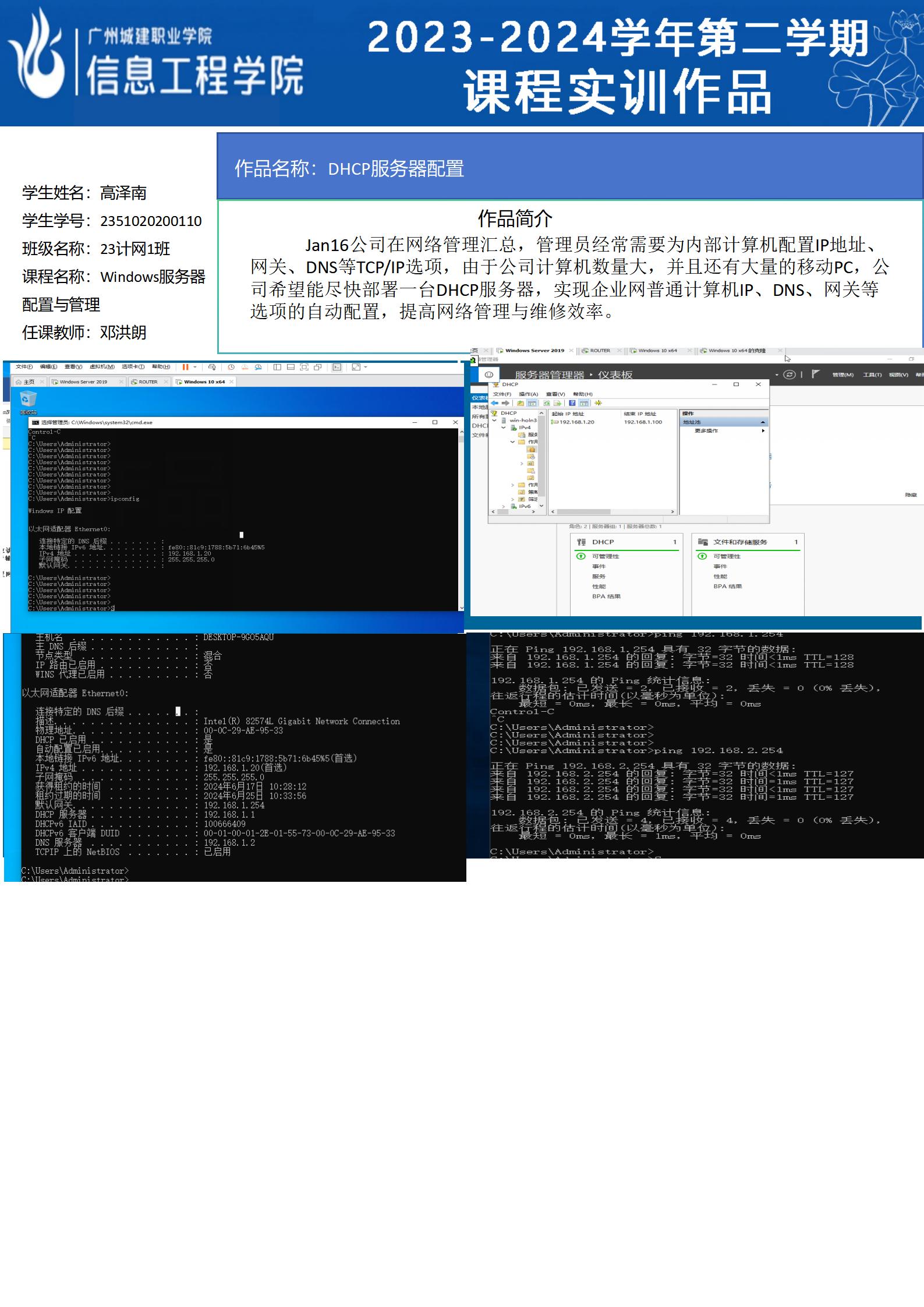Click the DHCP toolbar back arrow

495,403
